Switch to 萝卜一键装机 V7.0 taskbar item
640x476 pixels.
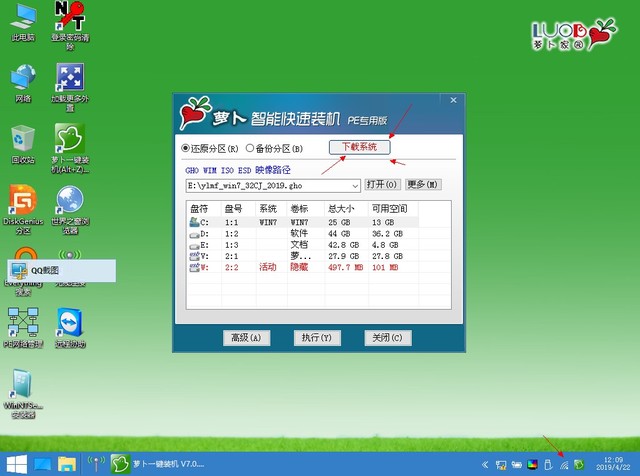(x=158, y=464)
